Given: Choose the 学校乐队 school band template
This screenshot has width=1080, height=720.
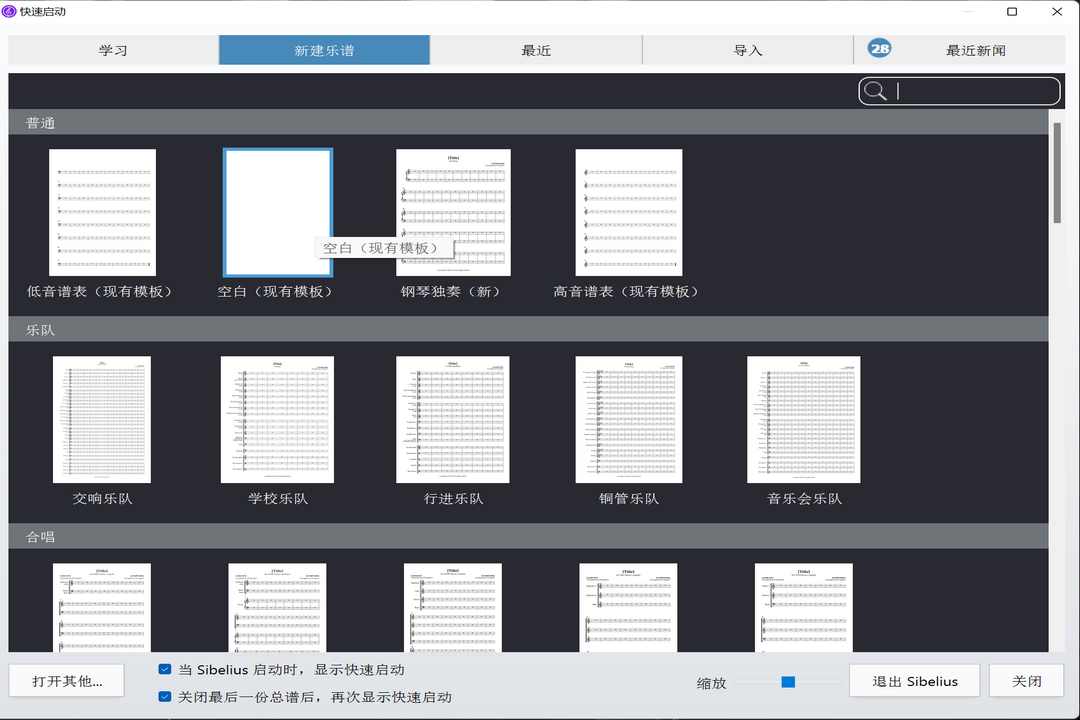Looking at the screenshot, I should pyautogui.click(x=277, y=419).
